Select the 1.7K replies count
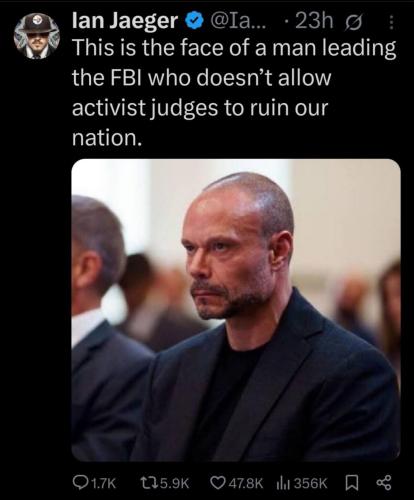This screenshot has height=500, width=414. (x=103, y=483)
